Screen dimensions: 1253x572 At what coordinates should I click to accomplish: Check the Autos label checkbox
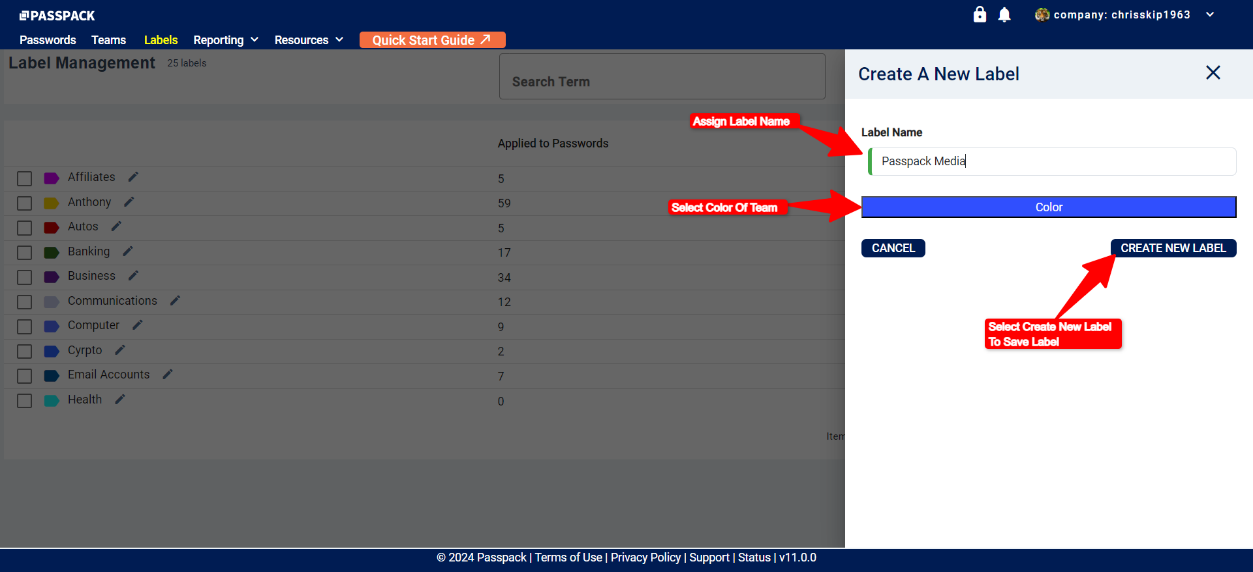(25, 228)
